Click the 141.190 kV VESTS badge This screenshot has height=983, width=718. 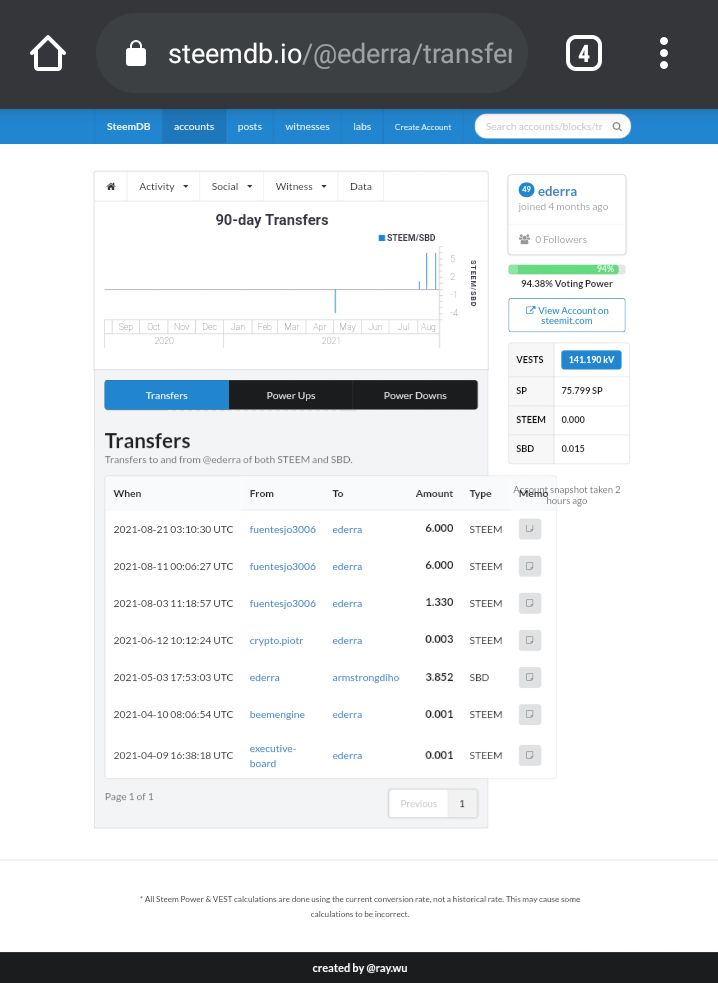tap(591, 359)
